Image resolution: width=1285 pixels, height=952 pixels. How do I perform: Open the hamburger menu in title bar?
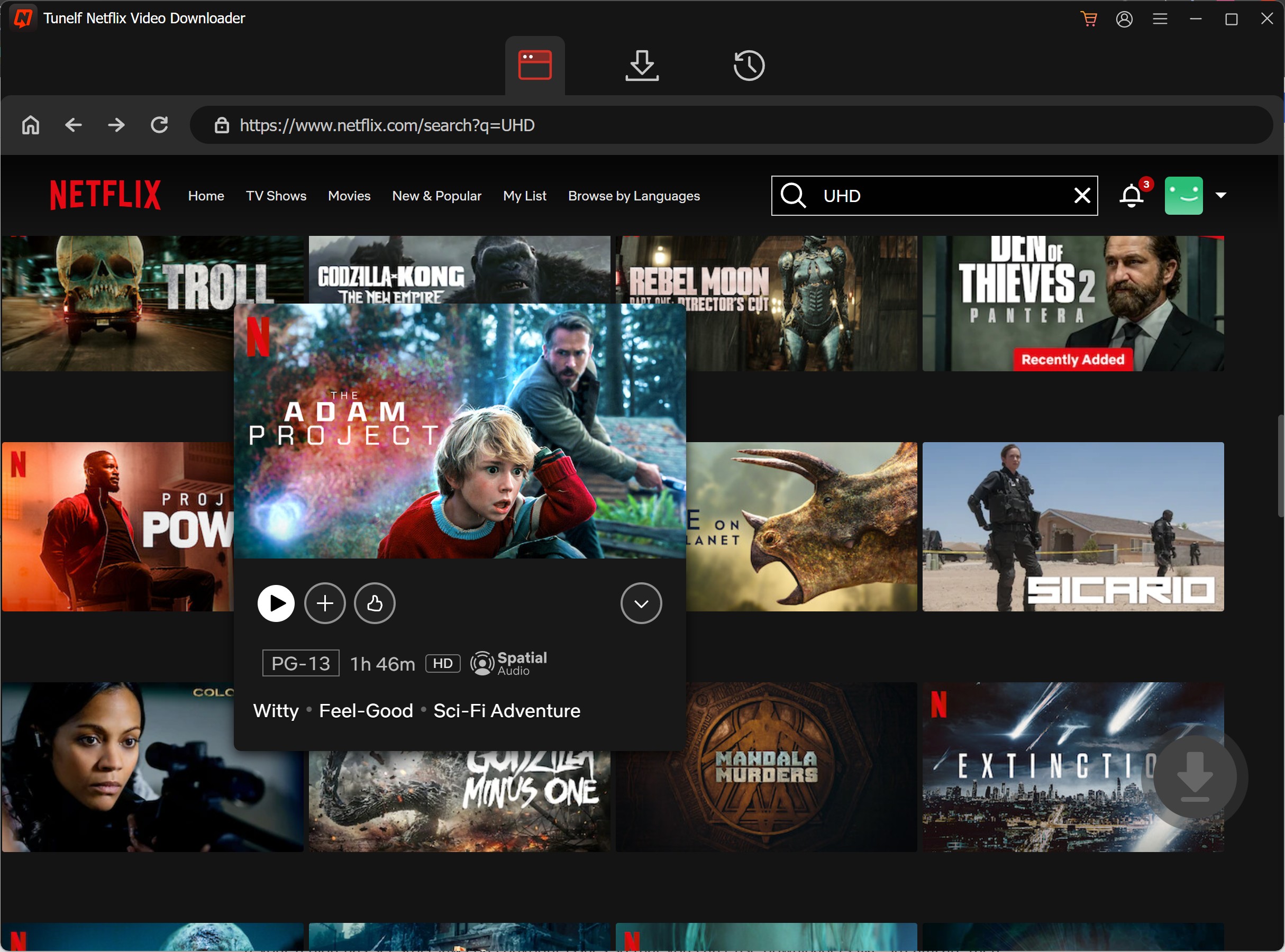tap(1160, 19)
